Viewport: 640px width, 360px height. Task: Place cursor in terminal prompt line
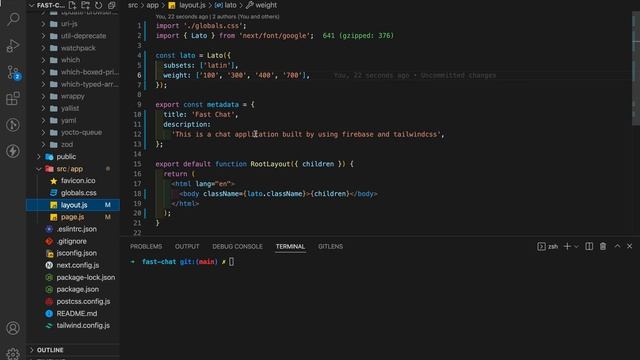(x=231, y=262)
